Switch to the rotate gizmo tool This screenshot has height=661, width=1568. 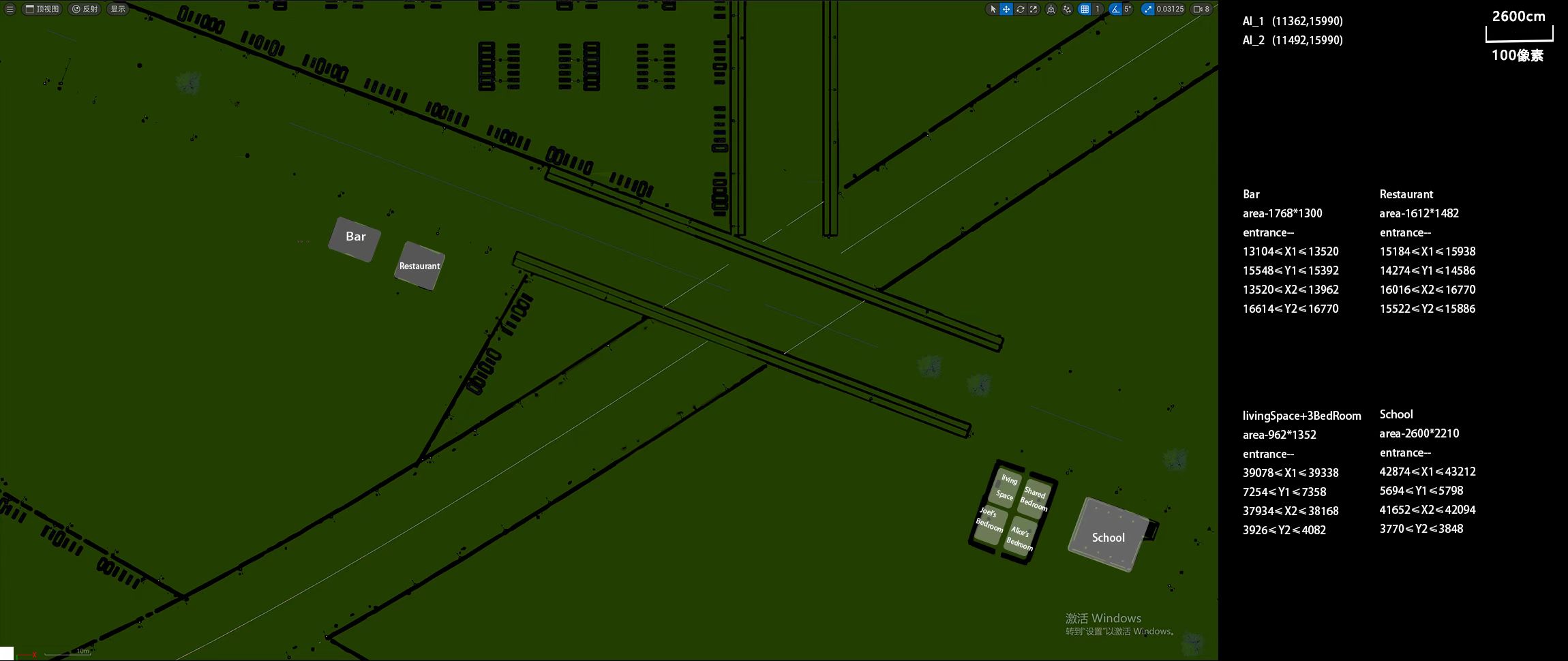1020,9
